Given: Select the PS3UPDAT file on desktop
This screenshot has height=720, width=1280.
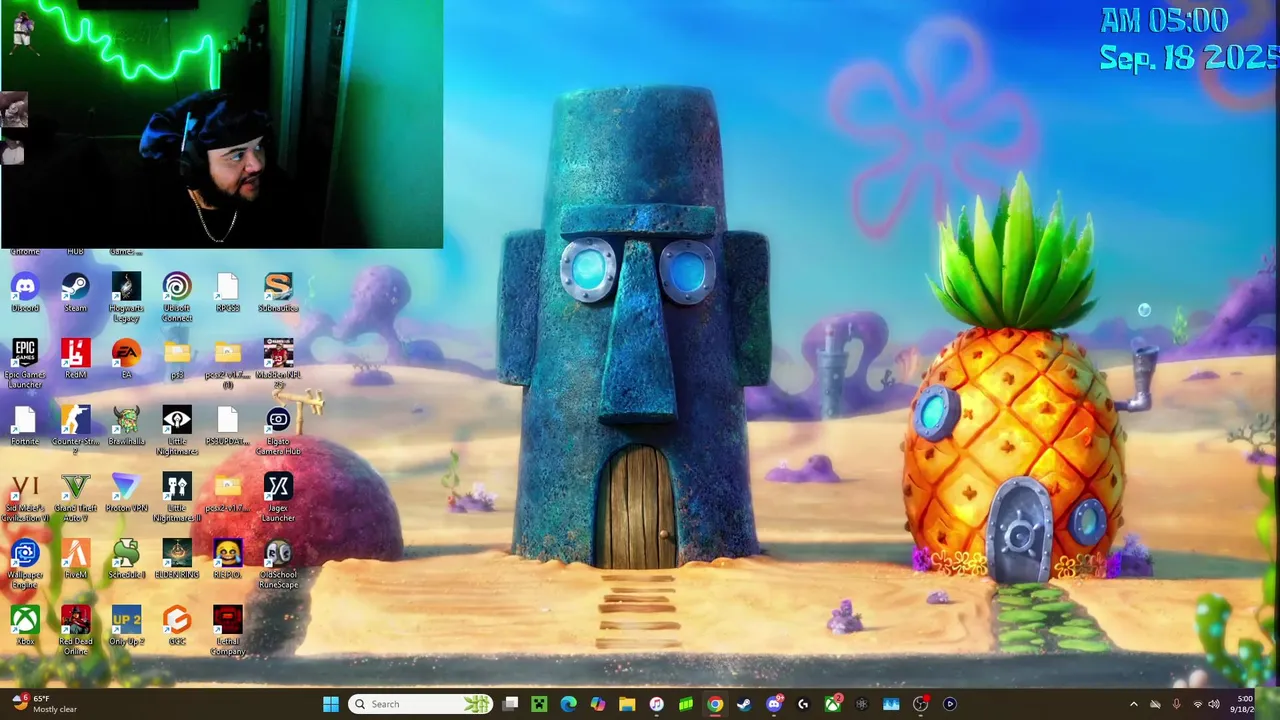Looking at the screenshot, I should click(x=227, y=427).
